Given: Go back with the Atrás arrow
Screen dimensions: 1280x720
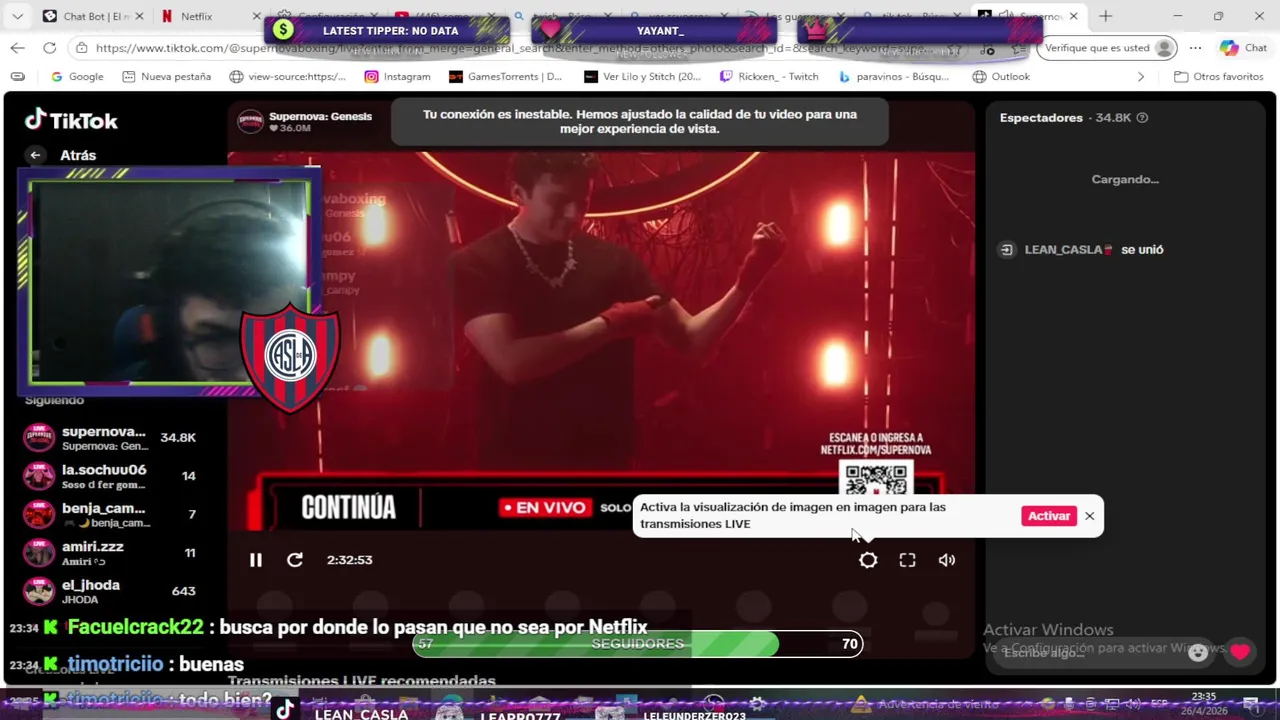Looking at the screenshot, I should click(35, 155).
